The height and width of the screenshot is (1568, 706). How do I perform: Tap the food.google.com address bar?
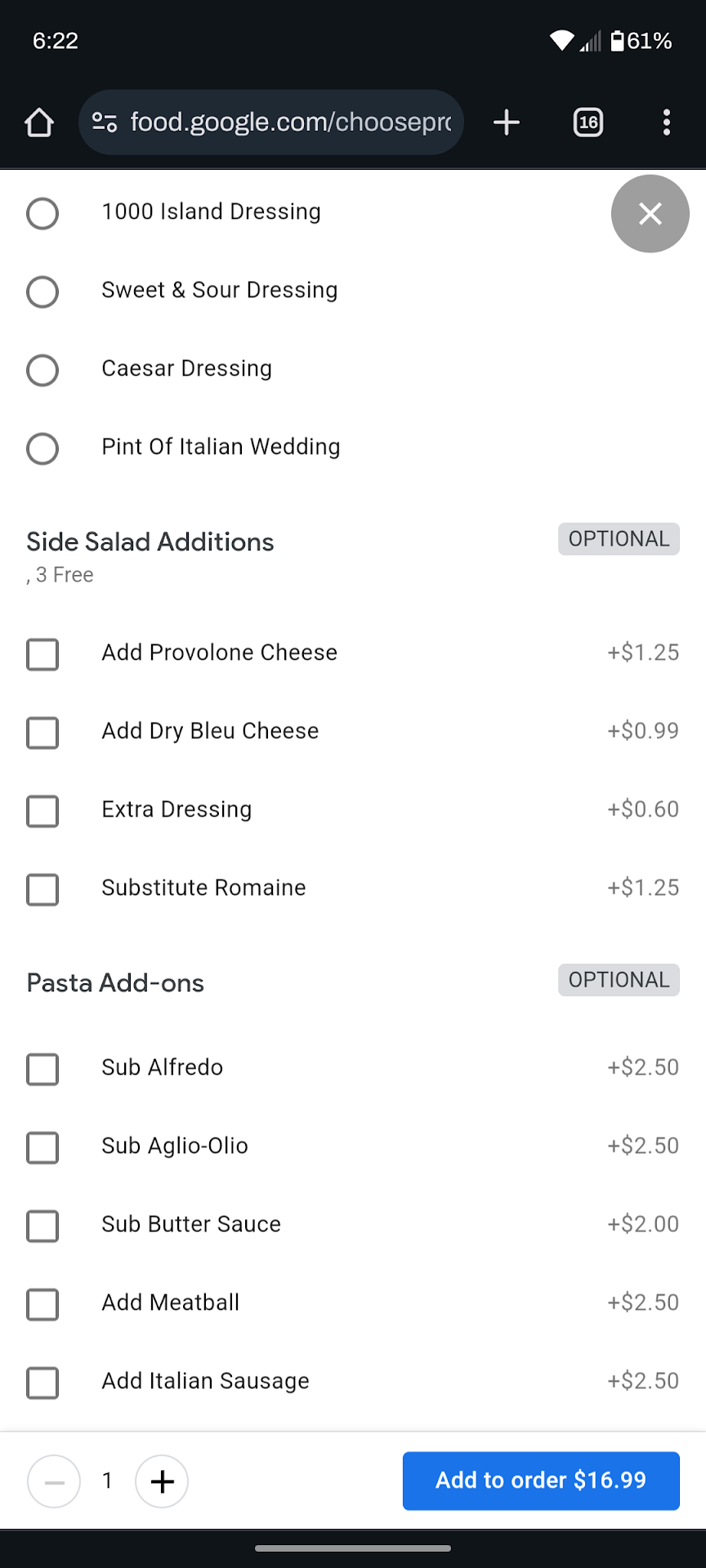(x=290, y=122)
